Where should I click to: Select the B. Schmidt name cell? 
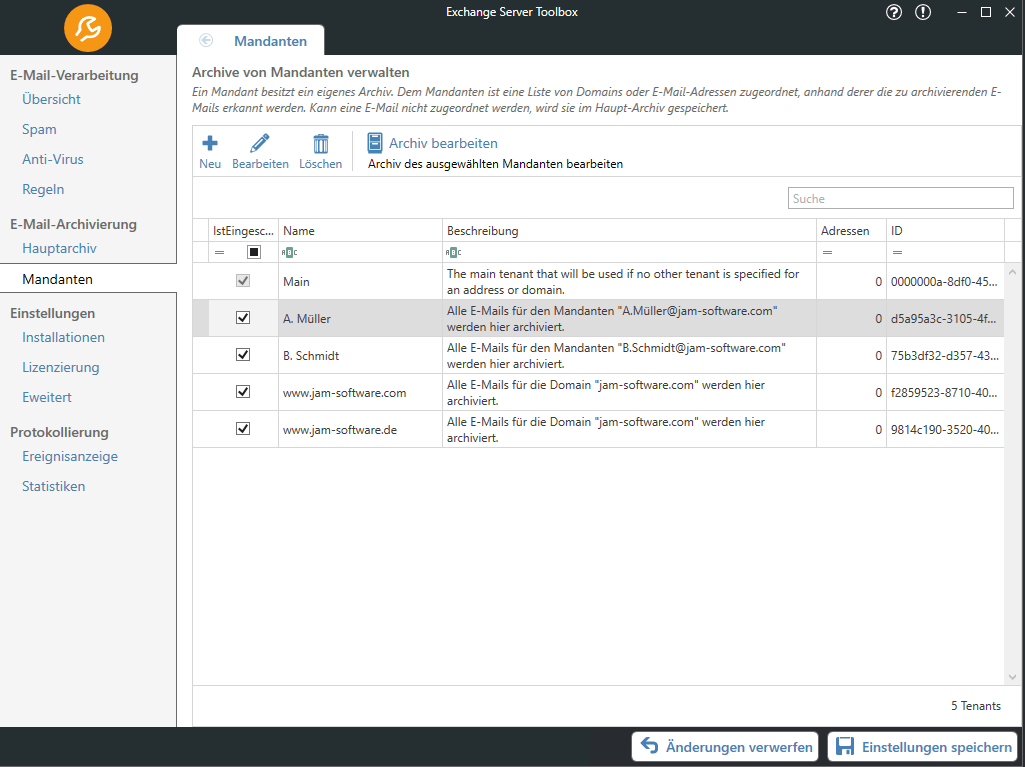click(360, 356)
